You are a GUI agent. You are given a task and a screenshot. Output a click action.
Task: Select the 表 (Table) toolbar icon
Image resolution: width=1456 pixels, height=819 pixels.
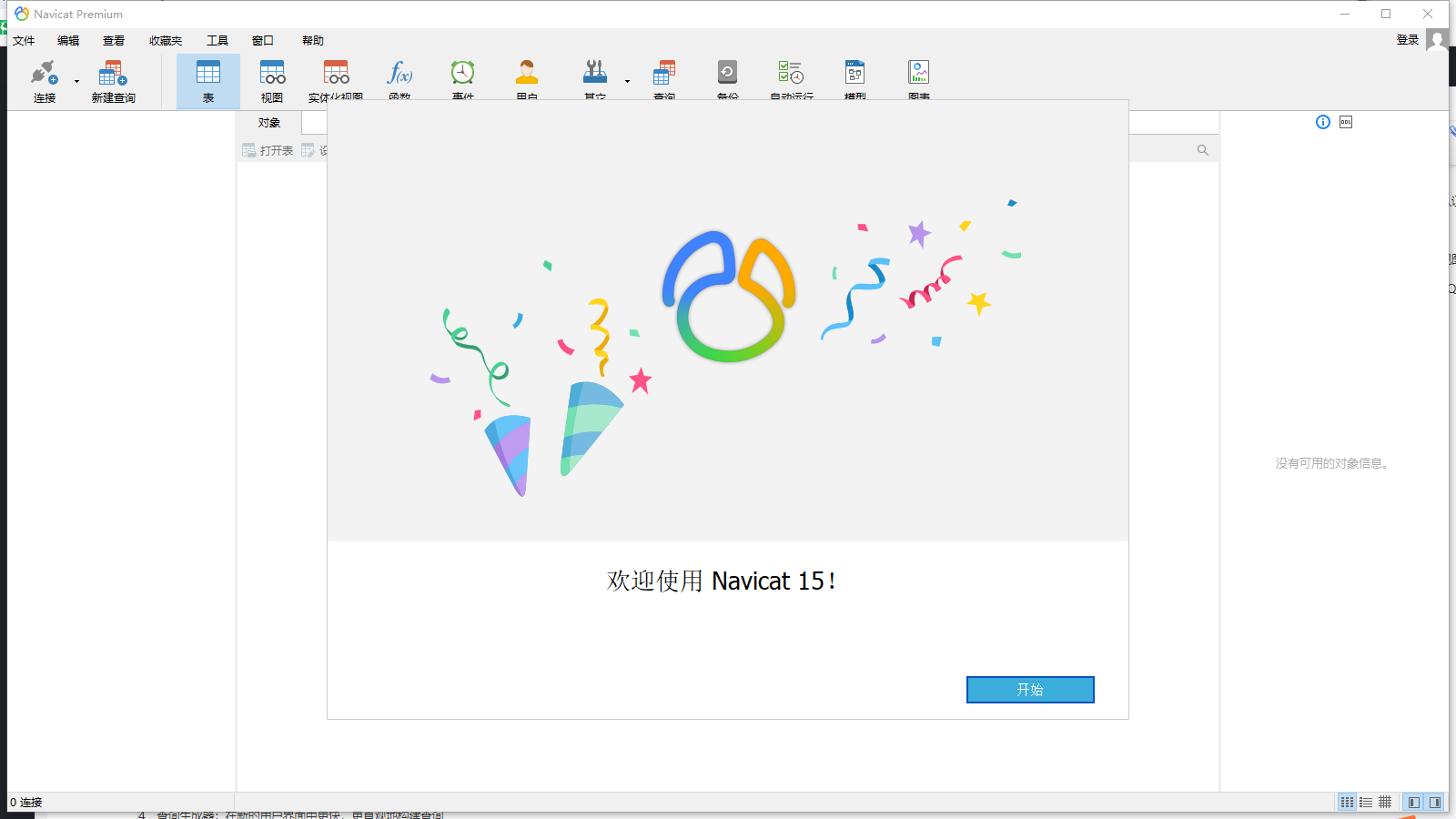(x=208, y=80)
